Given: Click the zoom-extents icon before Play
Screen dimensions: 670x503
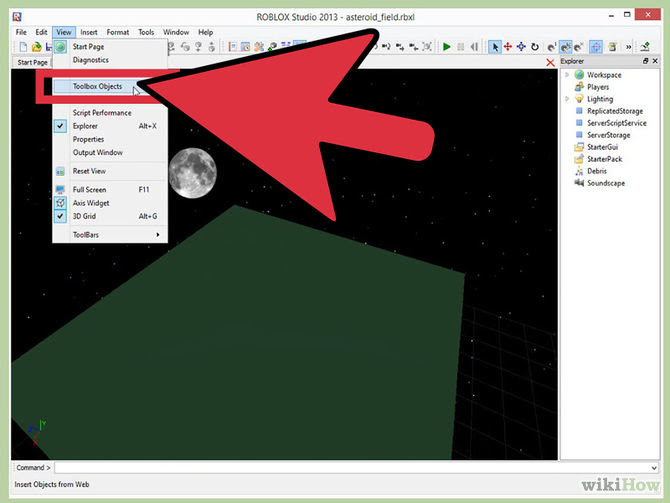Looking at the screenshot, I should pyautogui.click(x=427, y=47).
